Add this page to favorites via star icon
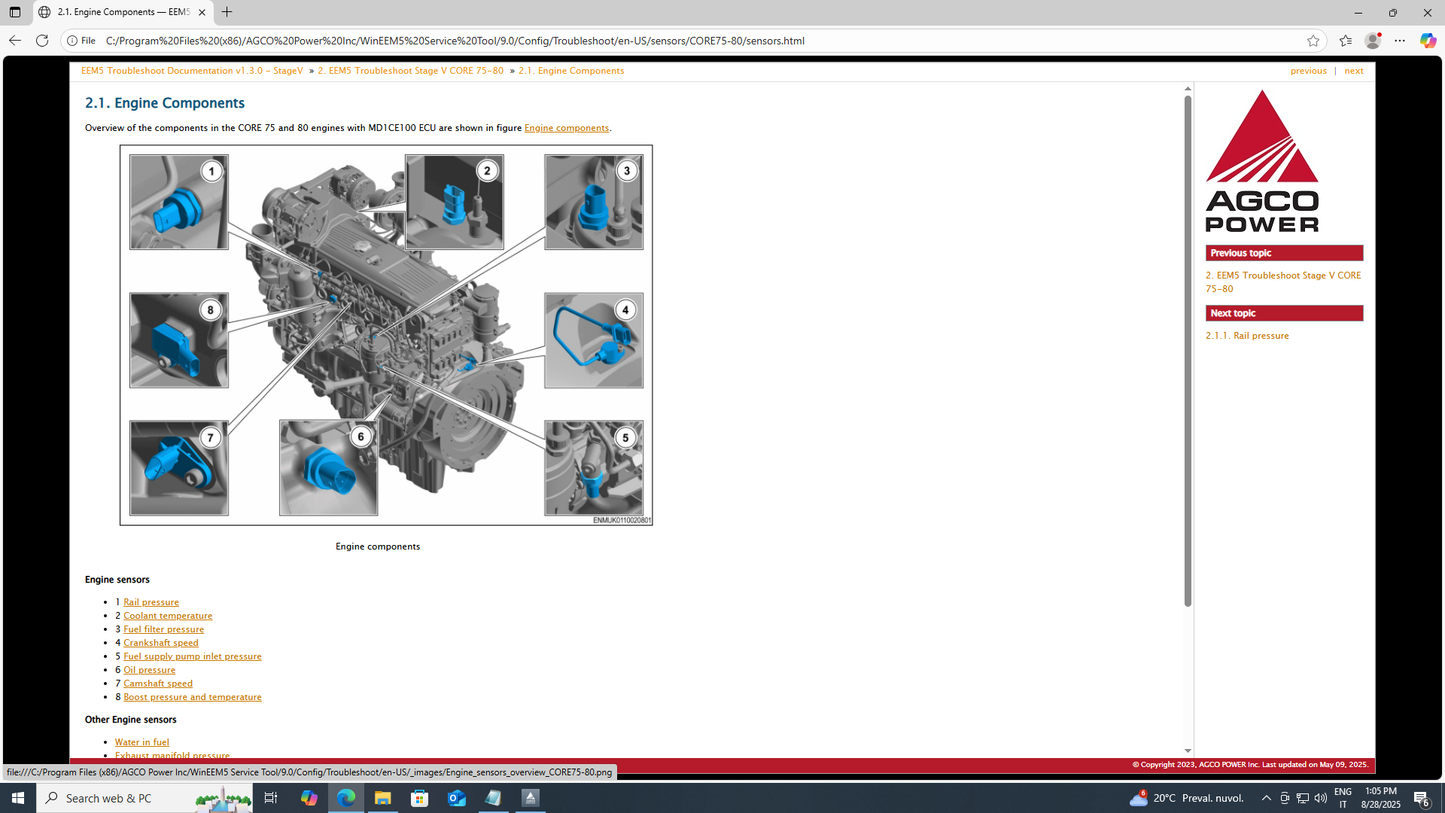Viewport: 1445px width, 813px height. pos(1312,41)
